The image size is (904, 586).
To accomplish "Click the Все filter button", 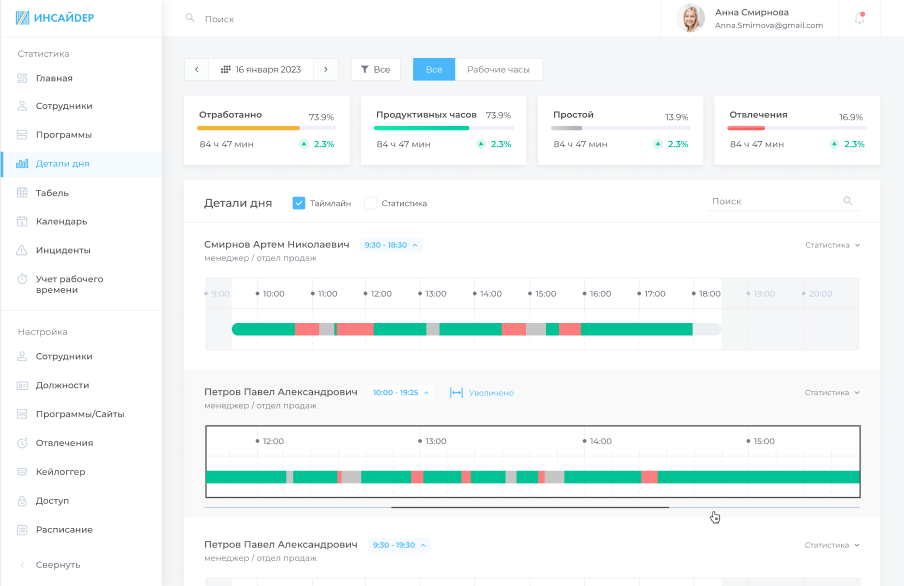I will [376, 69].
